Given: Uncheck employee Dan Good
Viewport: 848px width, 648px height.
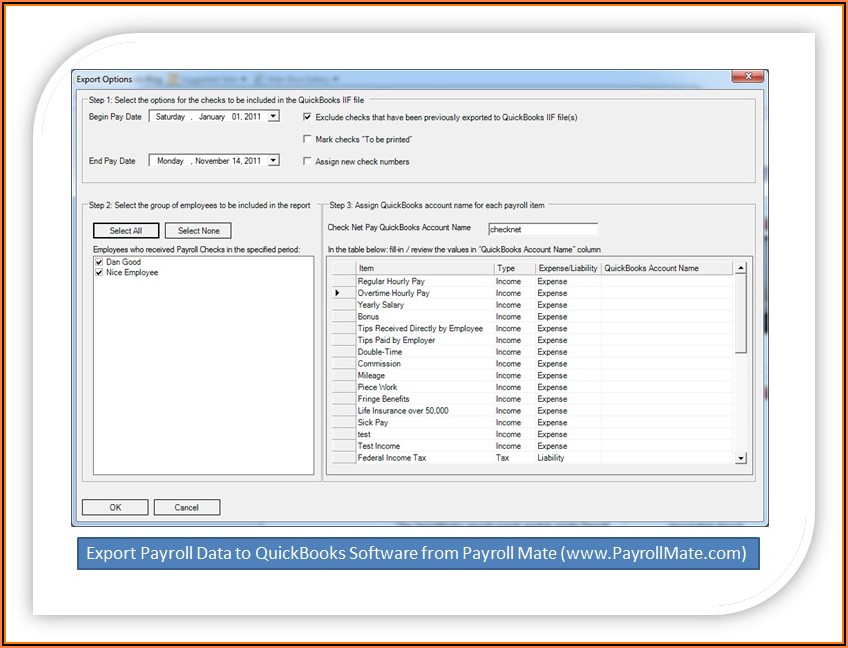Looking at the screenshot, I should point(99,262).
